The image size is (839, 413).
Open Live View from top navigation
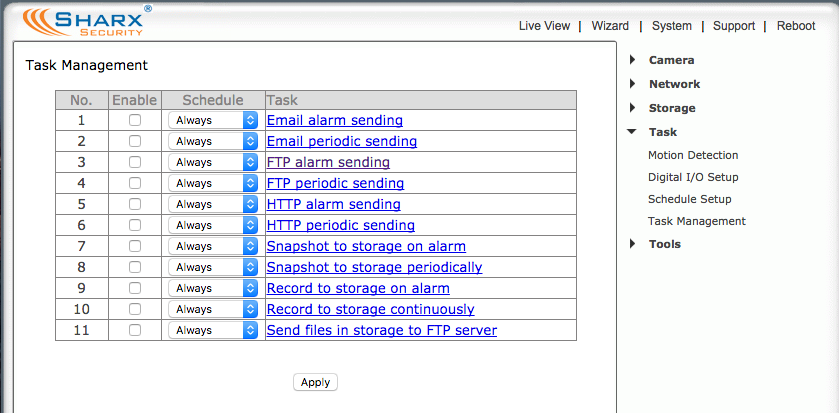544,26
